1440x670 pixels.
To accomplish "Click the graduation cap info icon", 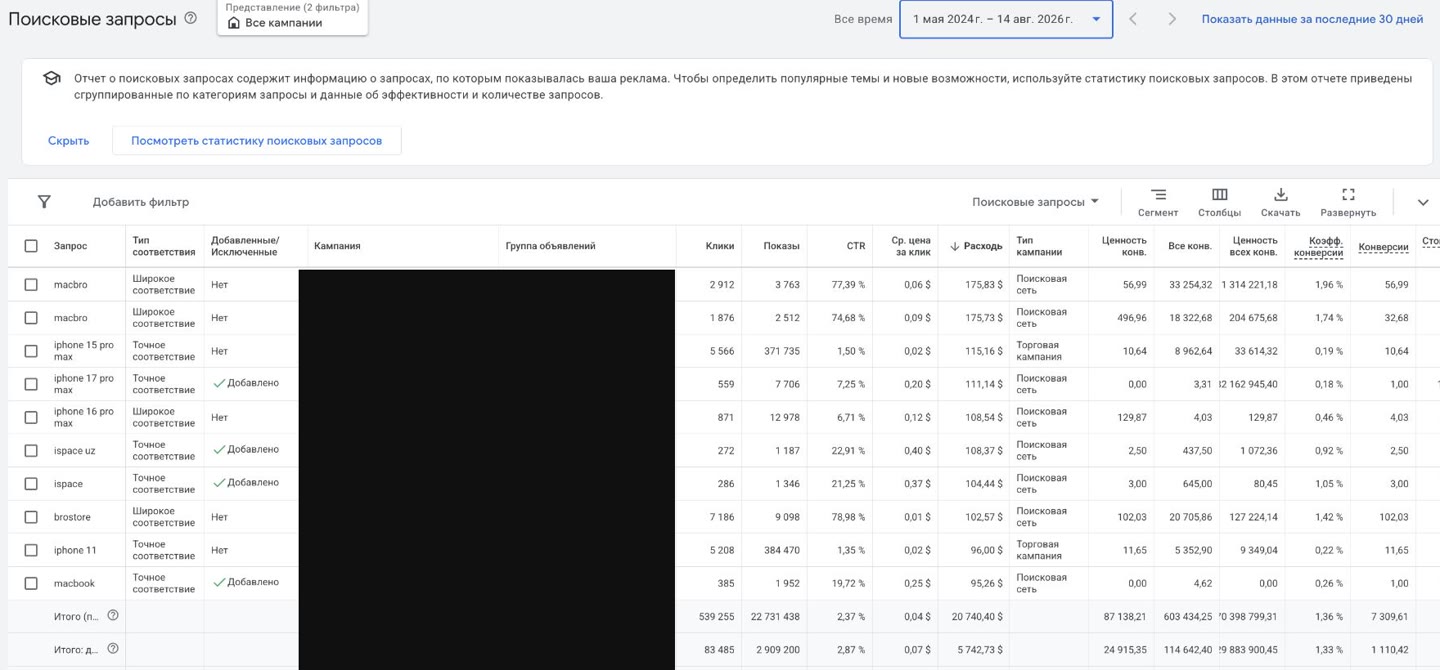I will click(51, 78).
